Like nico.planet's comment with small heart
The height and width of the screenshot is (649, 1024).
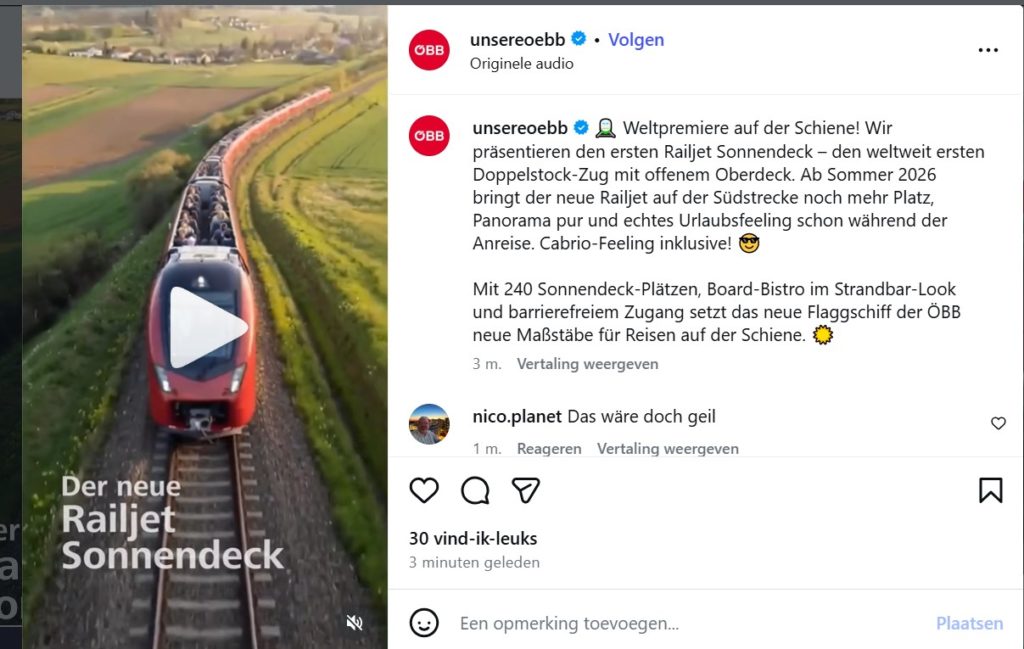click(x=998, y=423)
